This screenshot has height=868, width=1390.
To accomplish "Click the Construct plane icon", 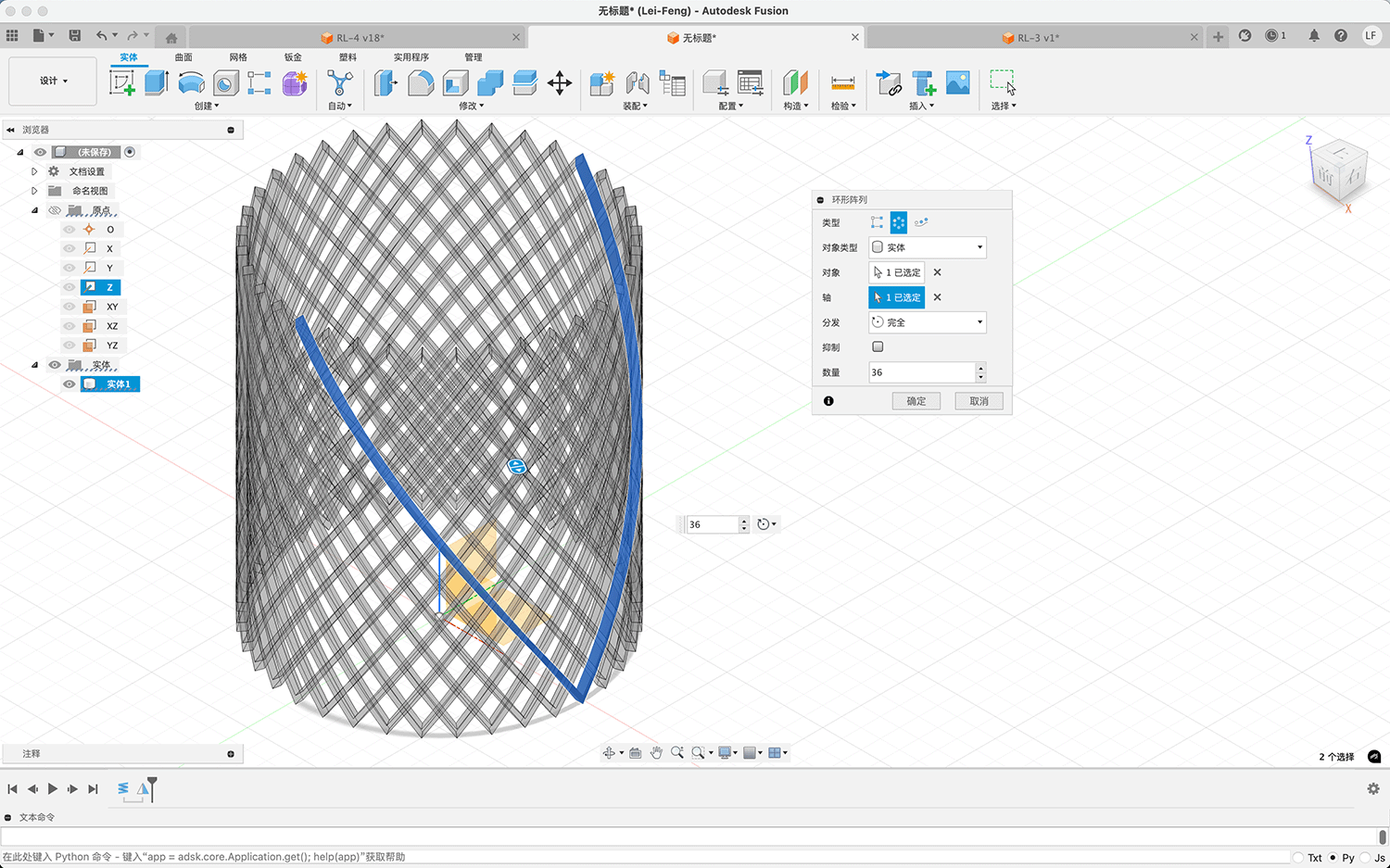I will click(x=795, y=83).
